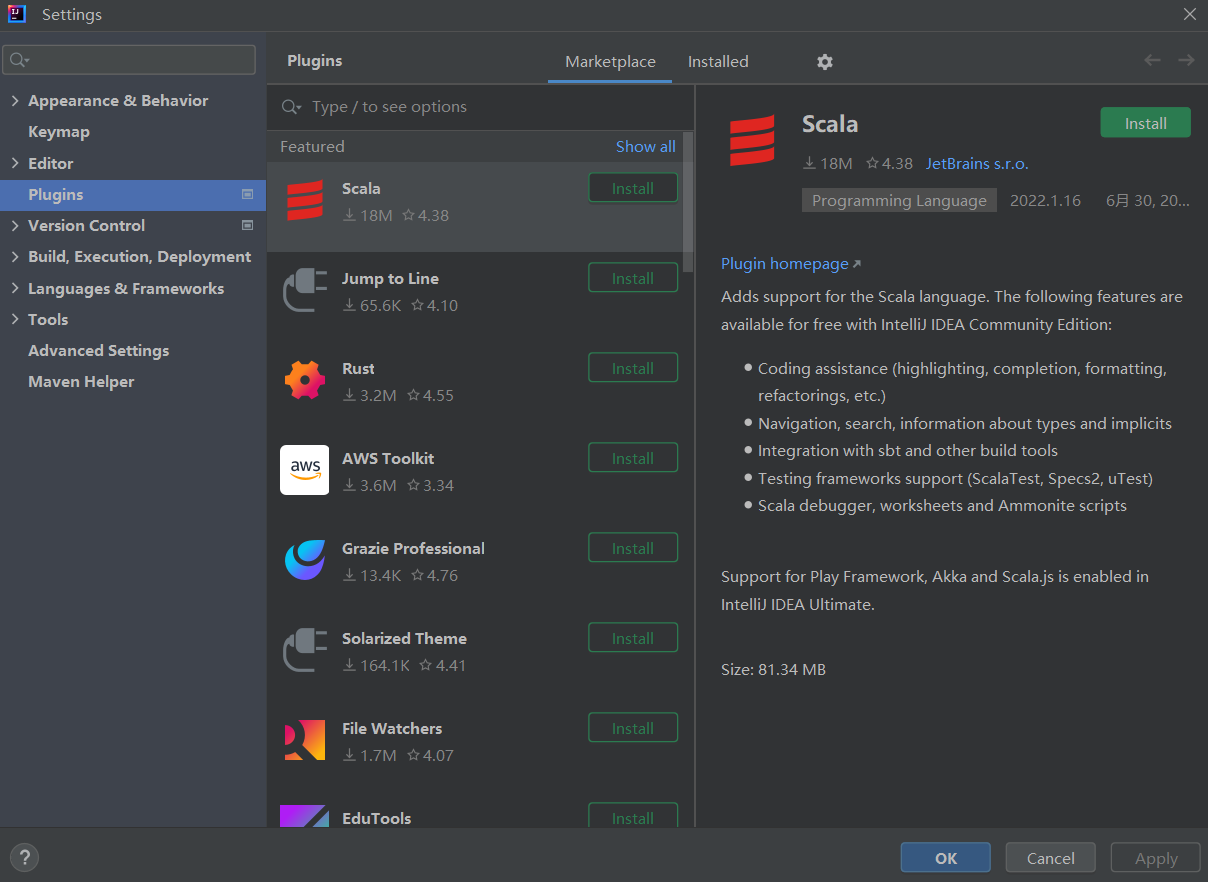Switch to the Installed tab
Screen dimensions: 1208x882
(x=718, y=62)
